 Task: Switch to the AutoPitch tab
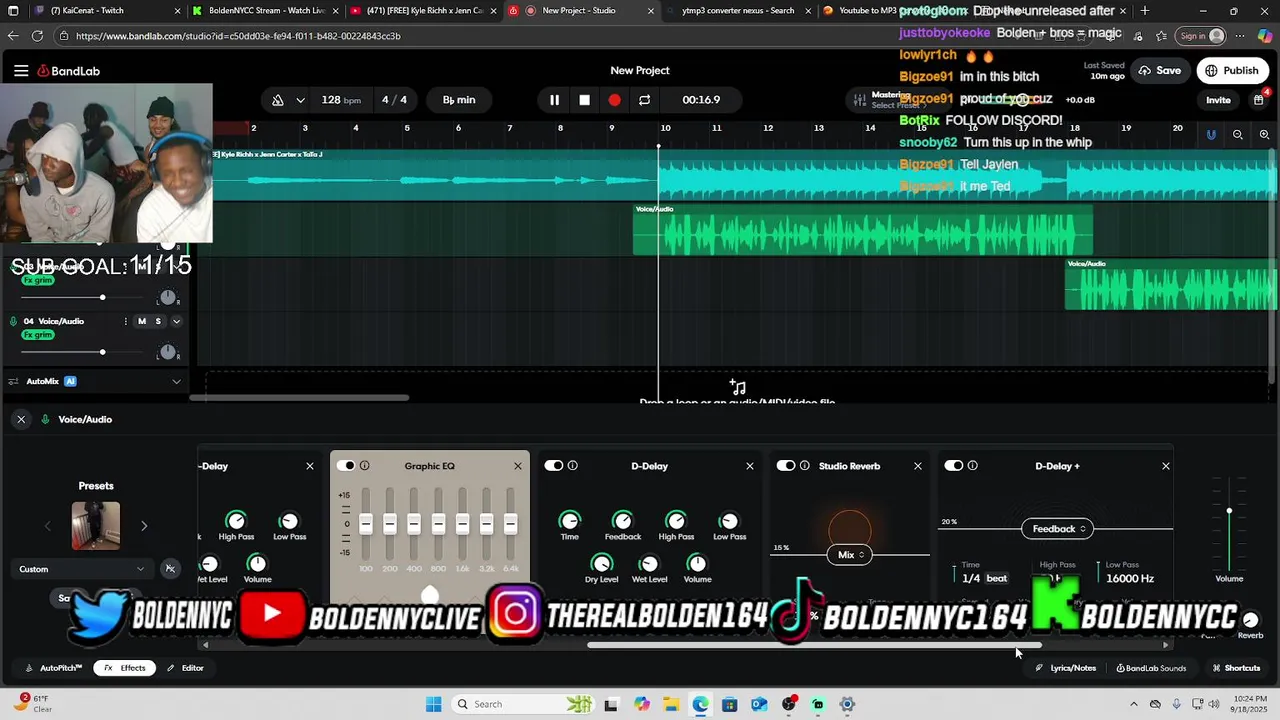54,668
